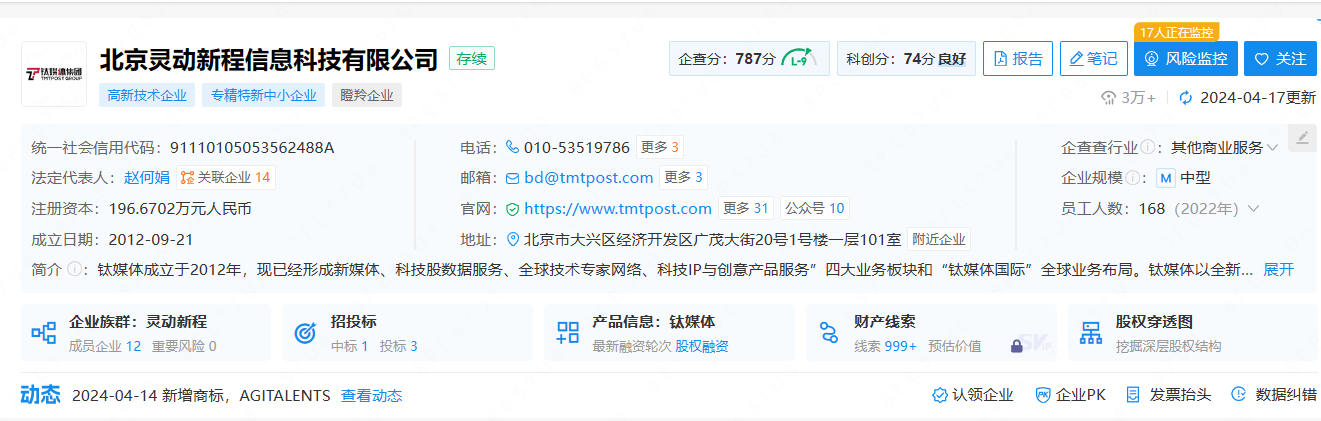Open the 招投标 bidding card
The image size is (1321, 421).
coord(407,333)
